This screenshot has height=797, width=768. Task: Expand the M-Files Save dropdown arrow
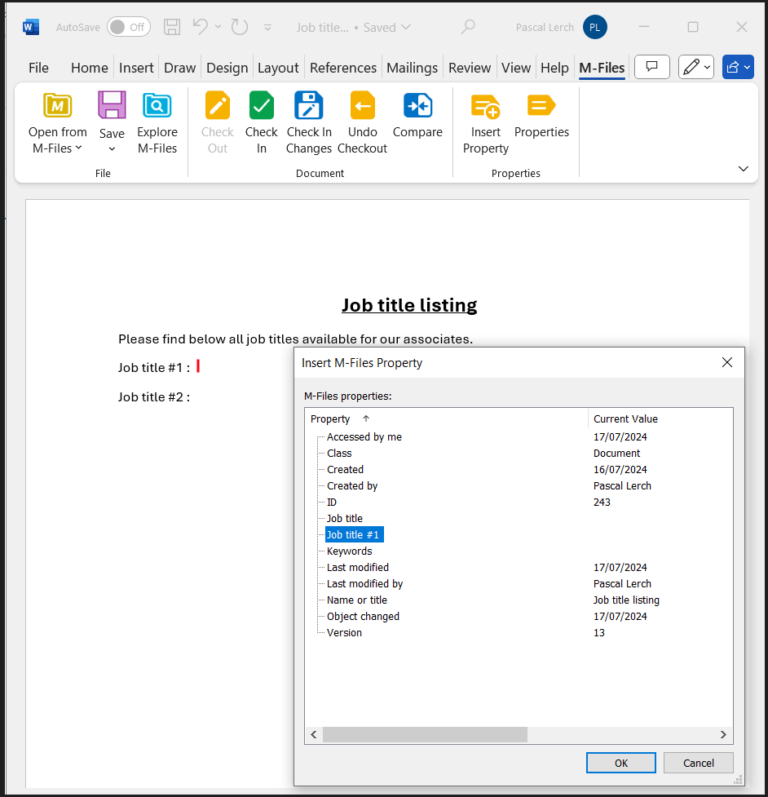pos(112,149)
